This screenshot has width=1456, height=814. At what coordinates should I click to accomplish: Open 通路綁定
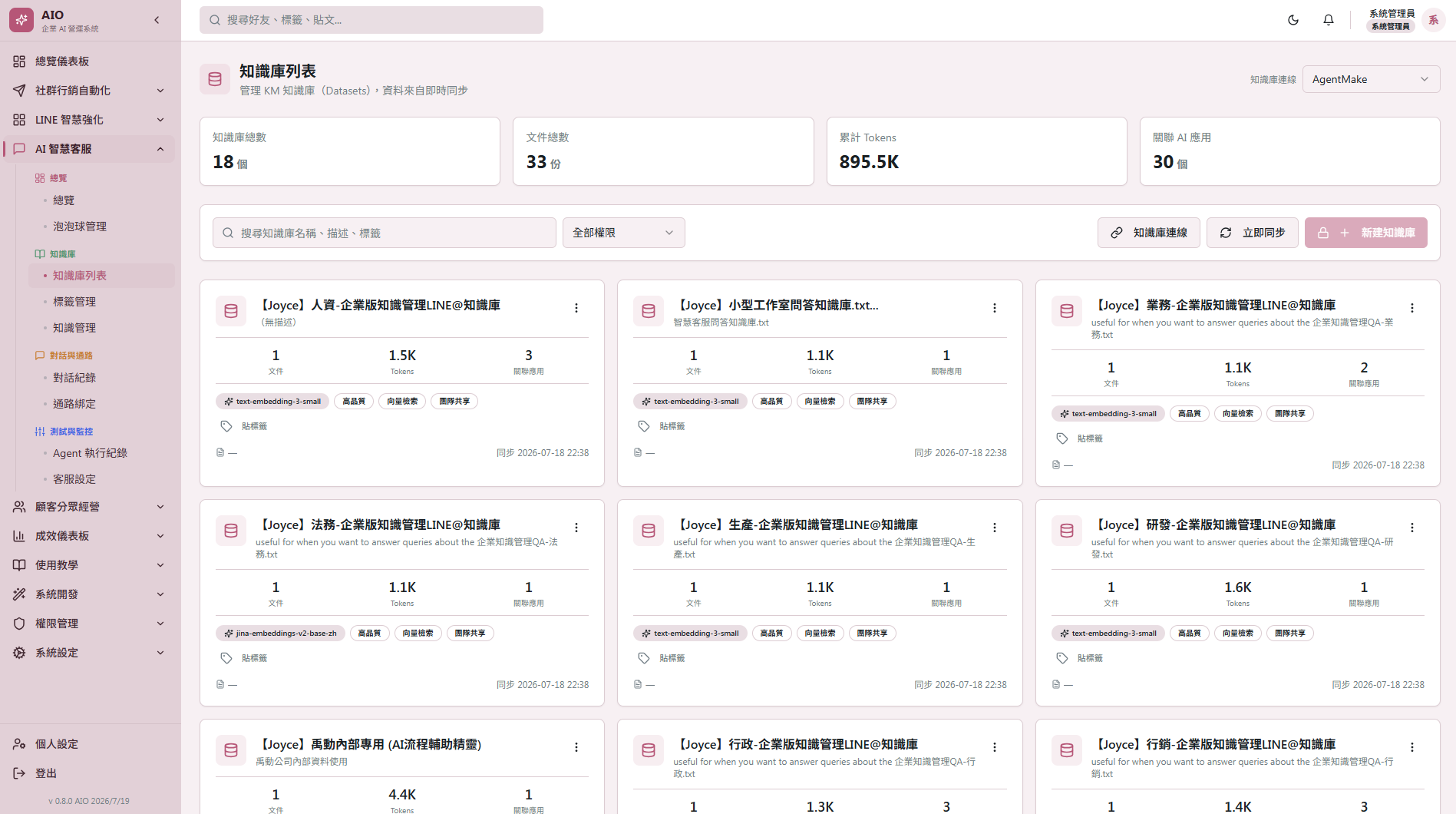(x=102, y=404)
